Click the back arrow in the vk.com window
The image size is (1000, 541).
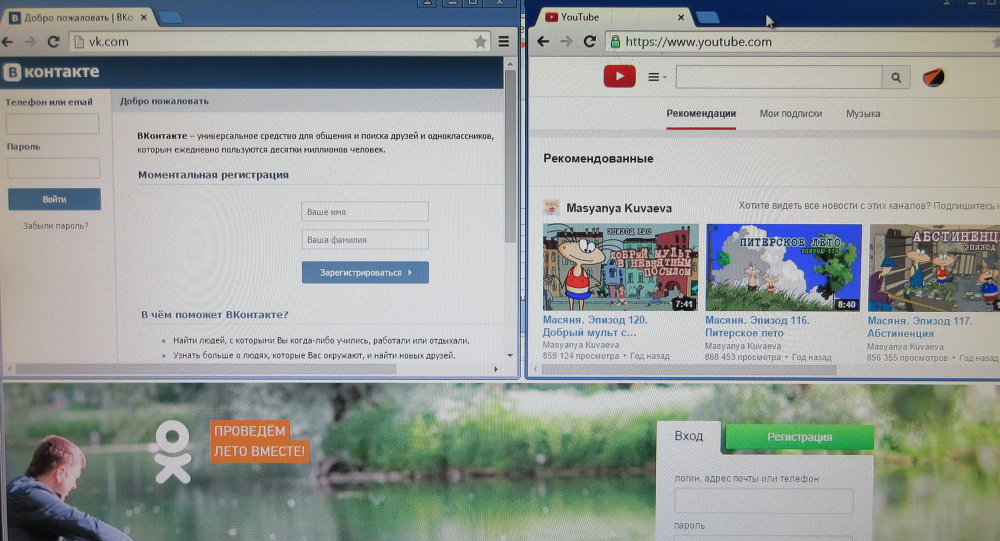pos(8,42)
